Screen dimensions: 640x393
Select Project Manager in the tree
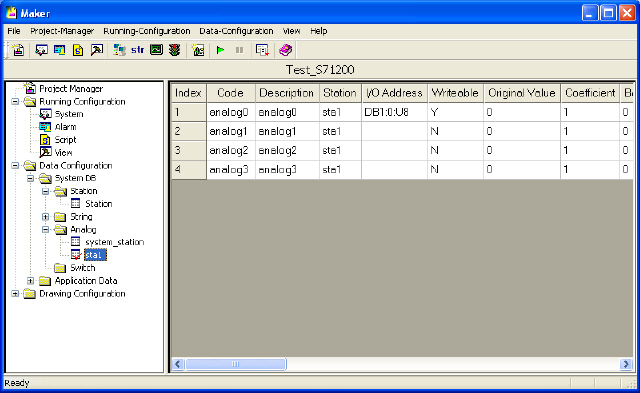(71, 89)
